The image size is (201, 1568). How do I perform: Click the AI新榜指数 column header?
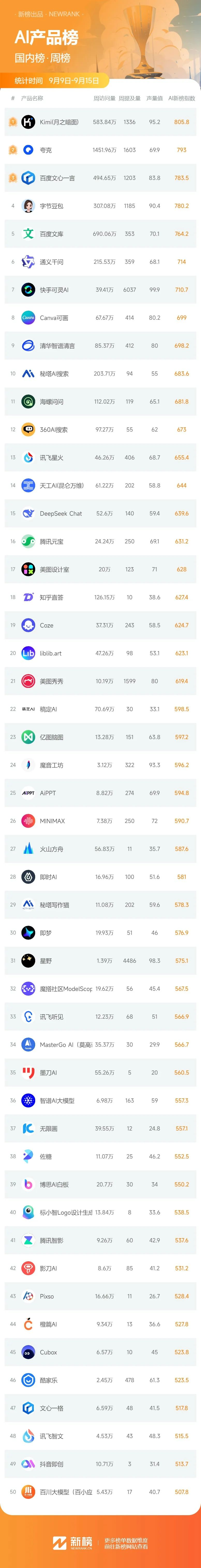pos(182,98)
